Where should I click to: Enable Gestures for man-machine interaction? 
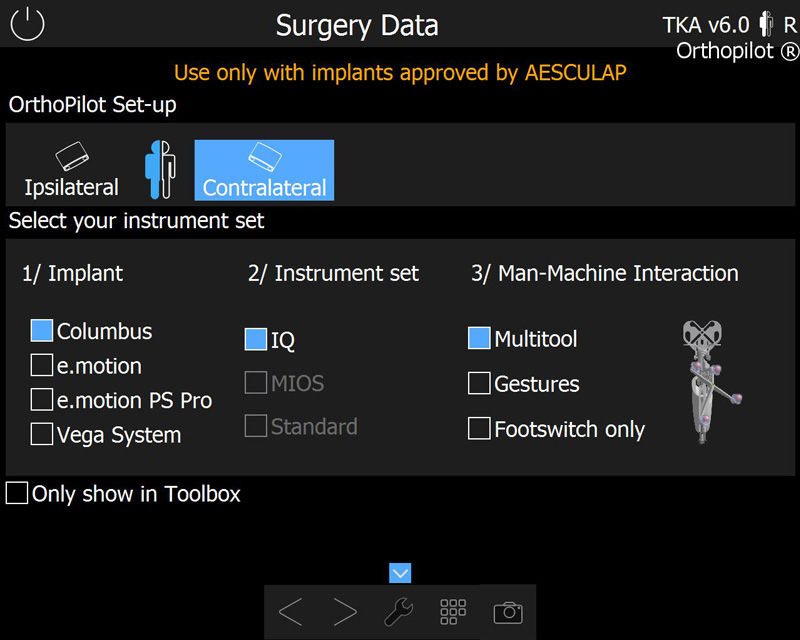[477, 384]
